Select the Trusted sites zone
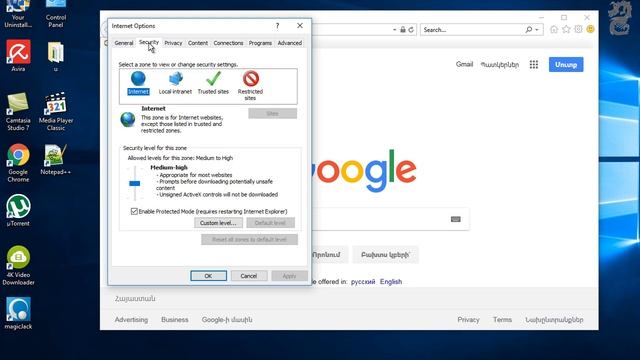The image size is (640, 360). click(x=213, y=83)
